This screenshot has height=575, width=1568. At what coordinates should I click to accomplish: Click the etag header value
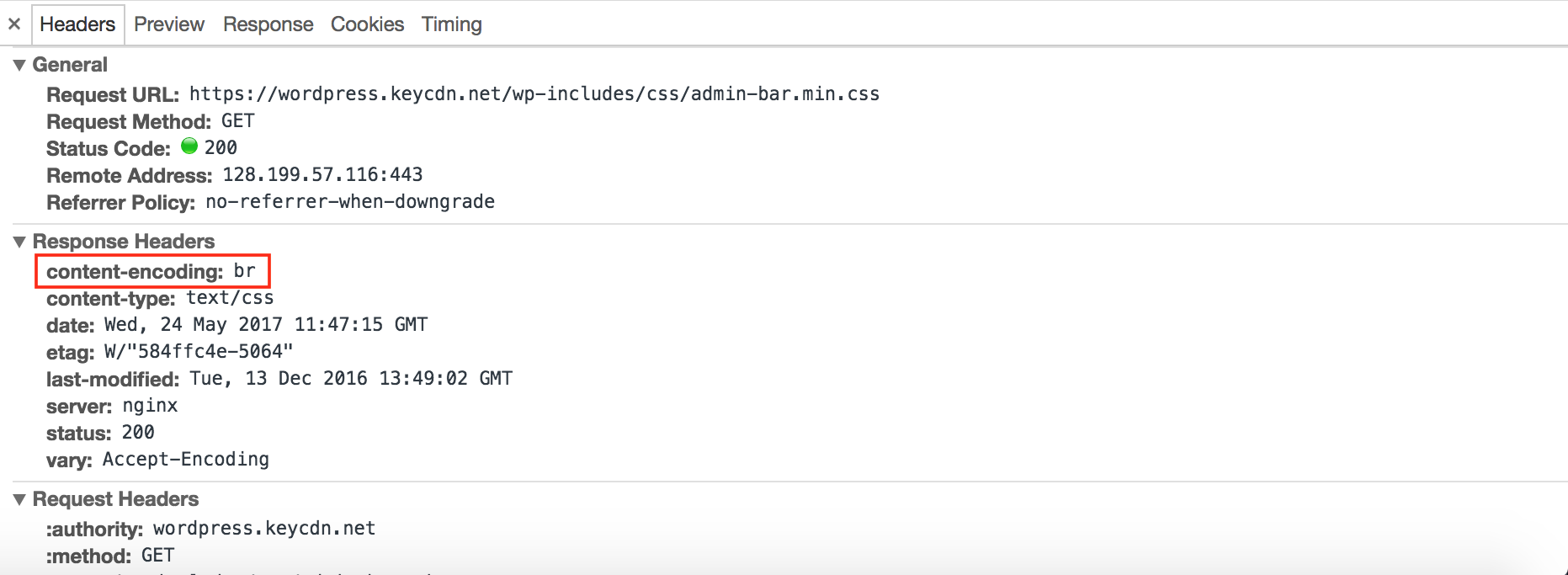pyautogui.click(x=198, y=351)
